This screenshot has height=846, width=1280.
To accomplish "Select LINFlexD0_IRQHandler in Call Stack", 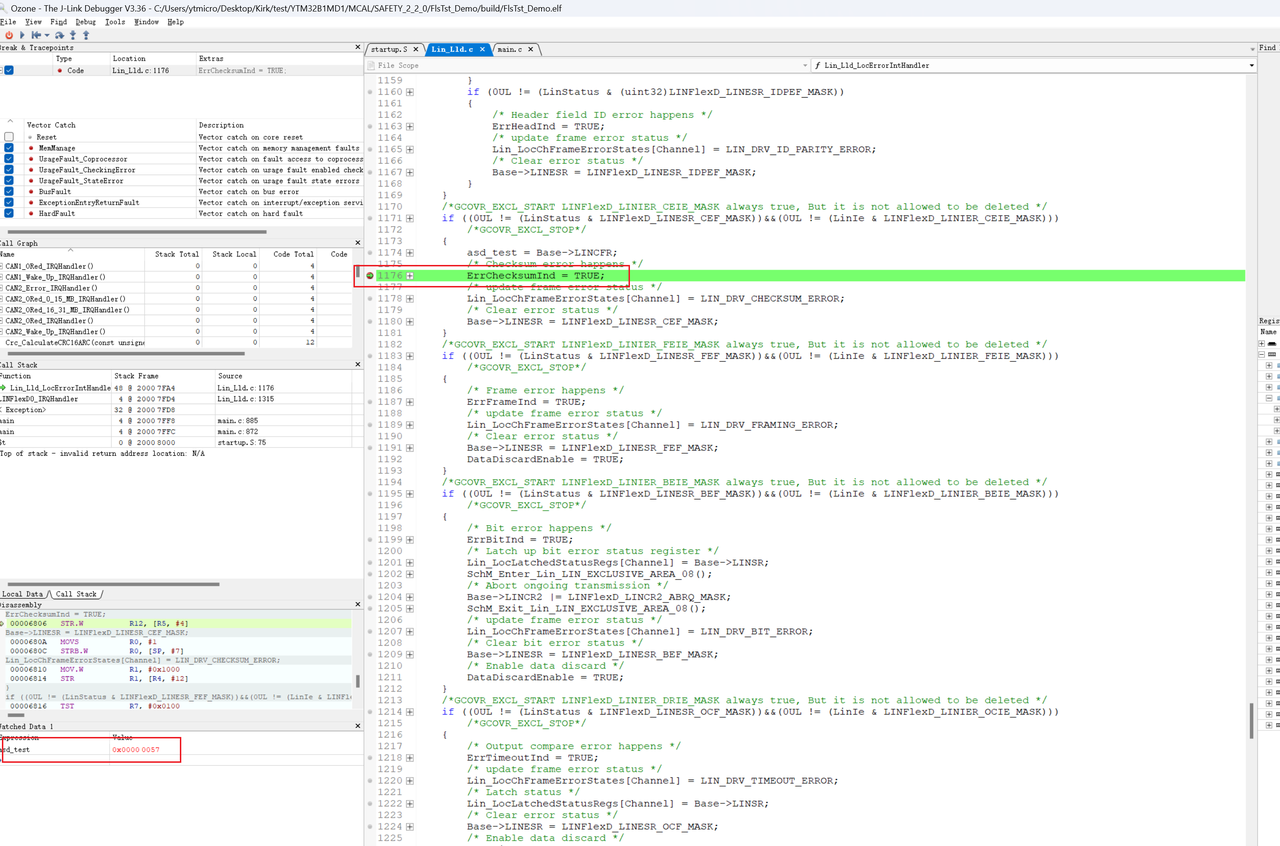I will pos(40,399).
